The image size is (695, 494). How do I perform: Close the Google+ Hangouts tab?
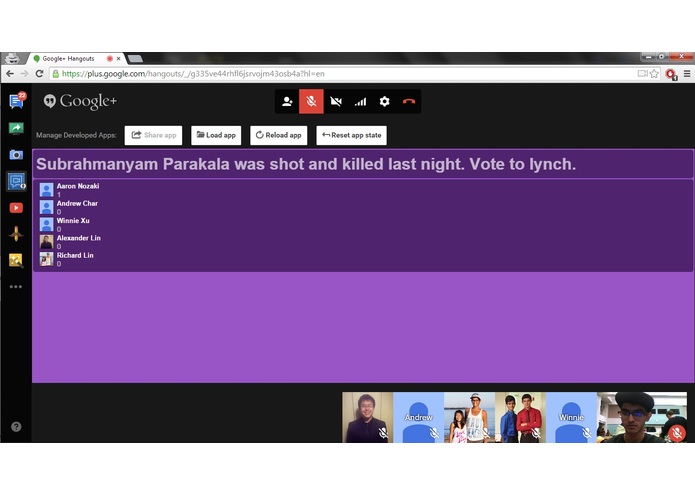[118, 58]
